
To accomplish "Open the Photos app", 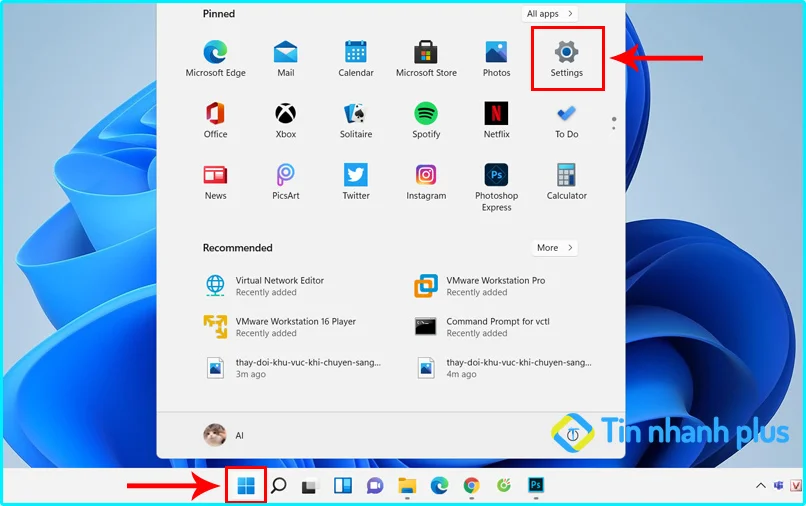I will pyautogui.click(x=497, y=59).
